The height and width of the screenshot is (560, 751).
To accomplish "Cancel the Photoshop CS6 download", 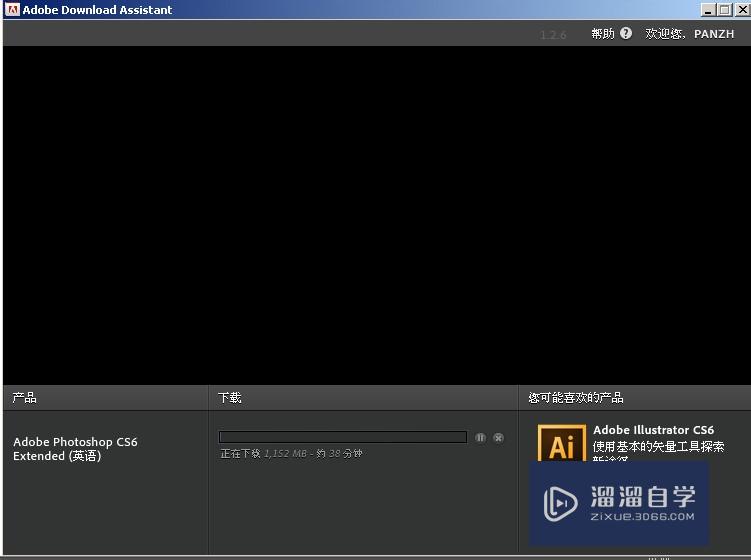I will coord(499,437).
